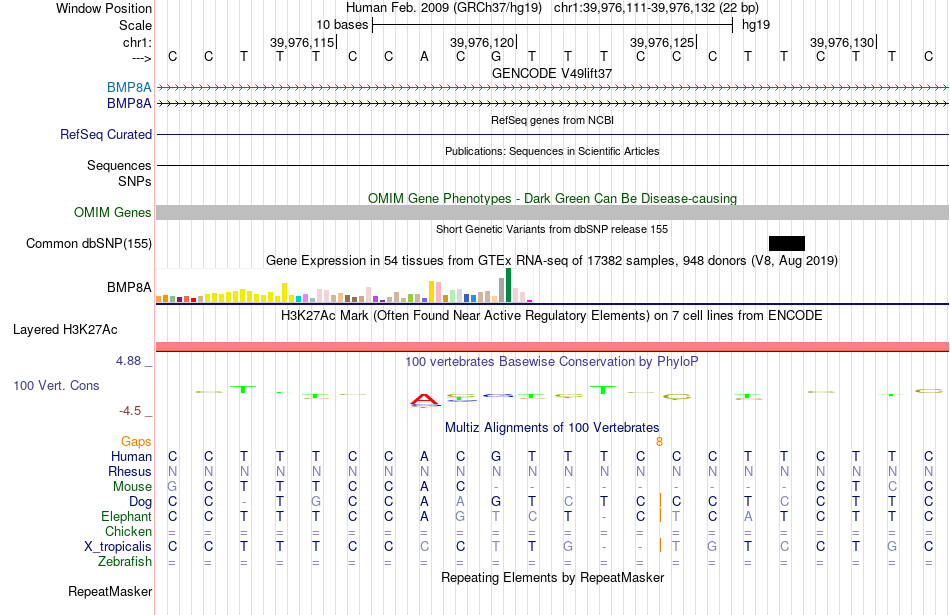Click the SNPs track label
The image size is (950, 615).
(x=135, y=181)
